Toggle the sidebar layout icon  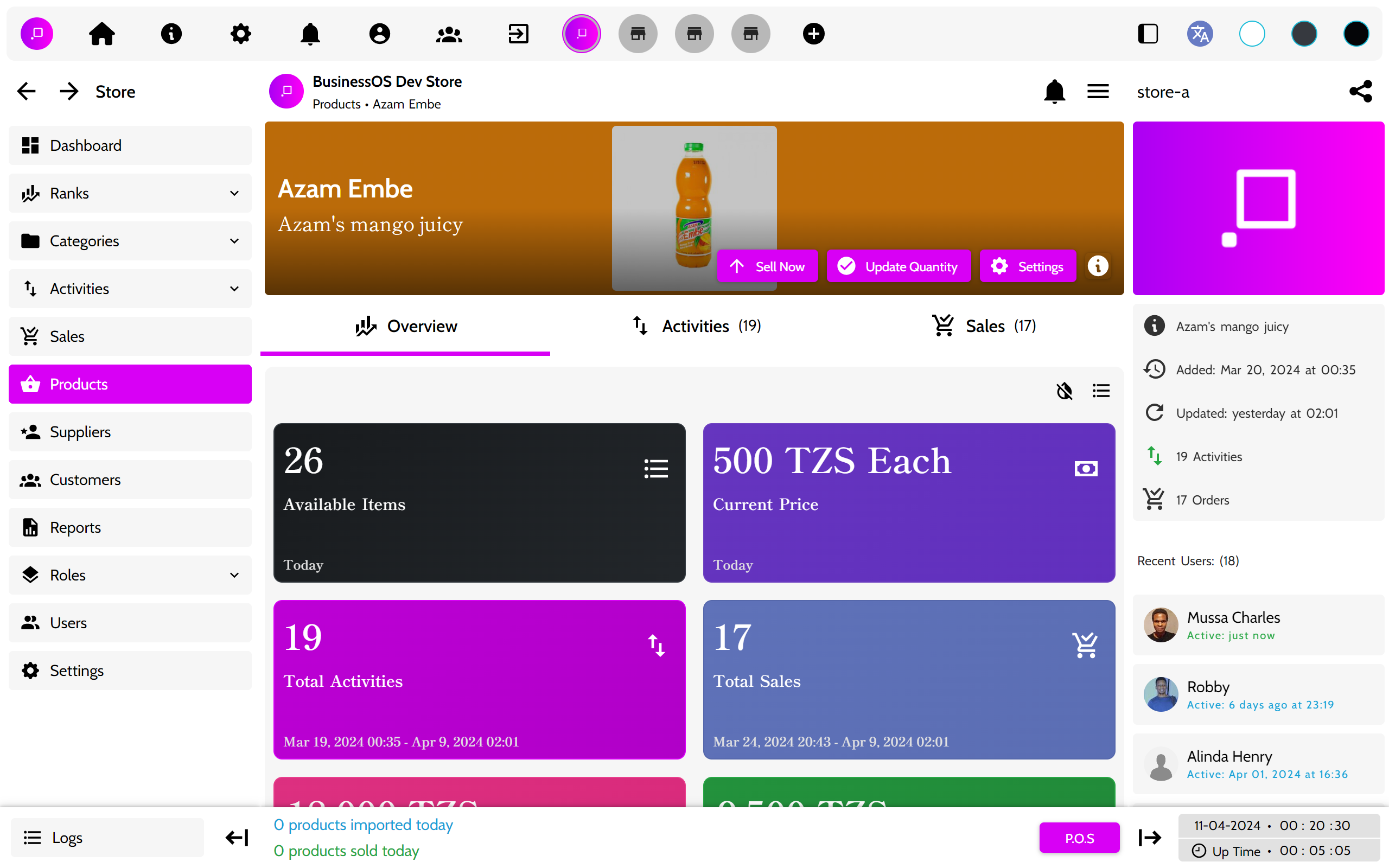pos(1148,34)
